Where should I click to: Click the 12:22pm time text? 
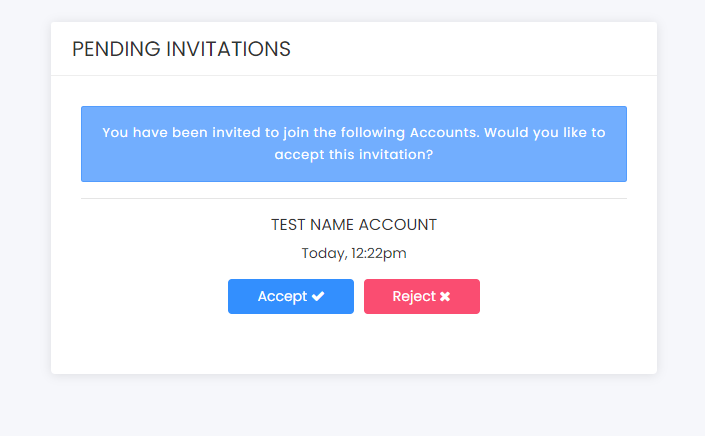pyautogui.click(x=379, y=253)
